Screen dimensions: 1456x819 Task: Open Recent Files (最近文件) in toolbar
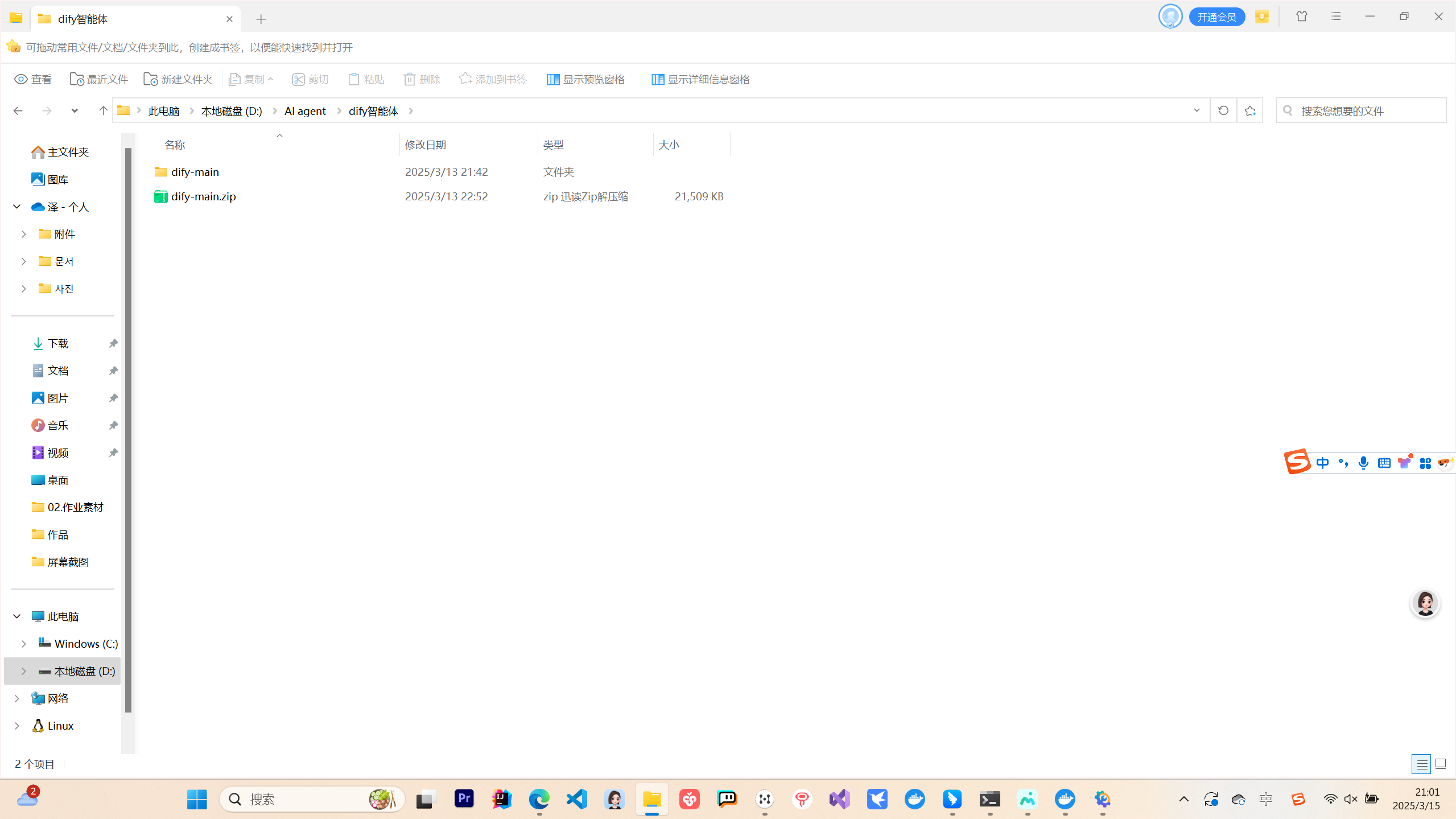tap(98, 79)
